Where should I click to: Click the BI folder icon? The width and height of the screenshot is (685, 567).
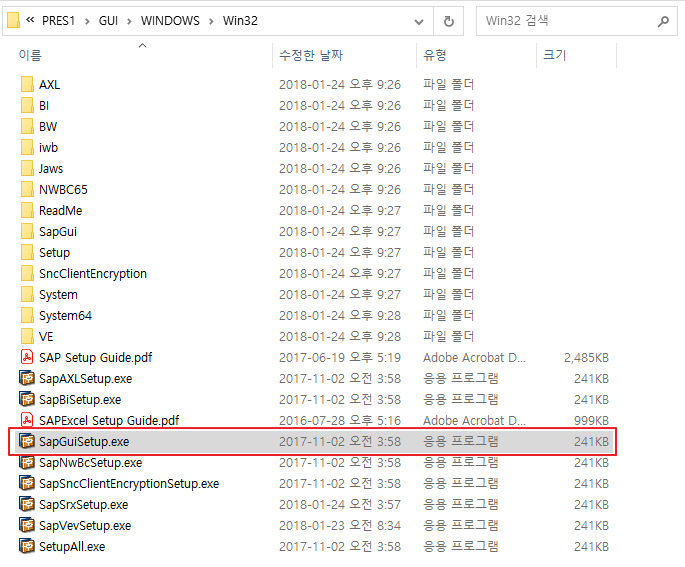point(27,105)
